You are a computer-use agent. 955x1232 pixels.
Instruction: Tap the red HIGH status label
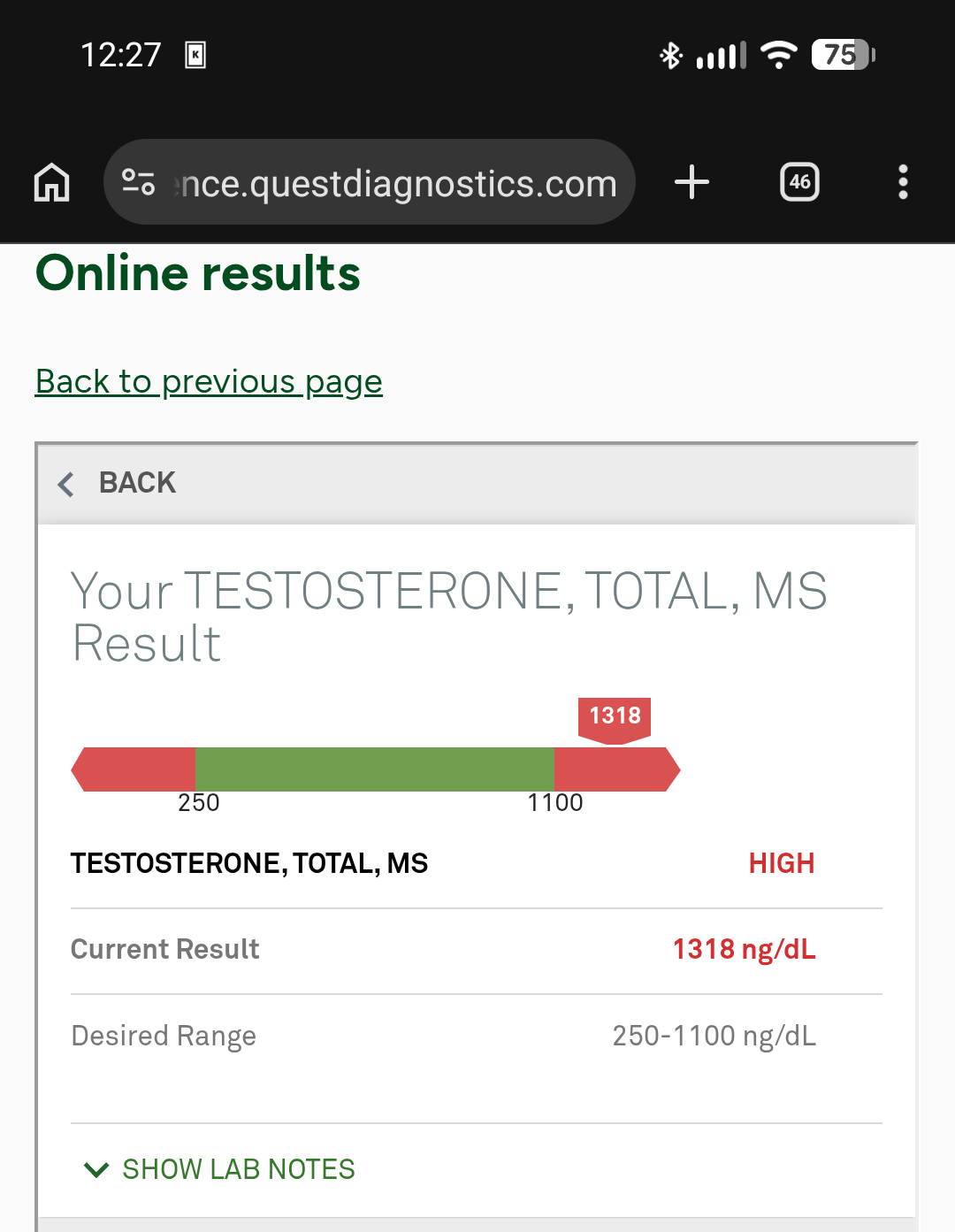click(x=782, y=863)
